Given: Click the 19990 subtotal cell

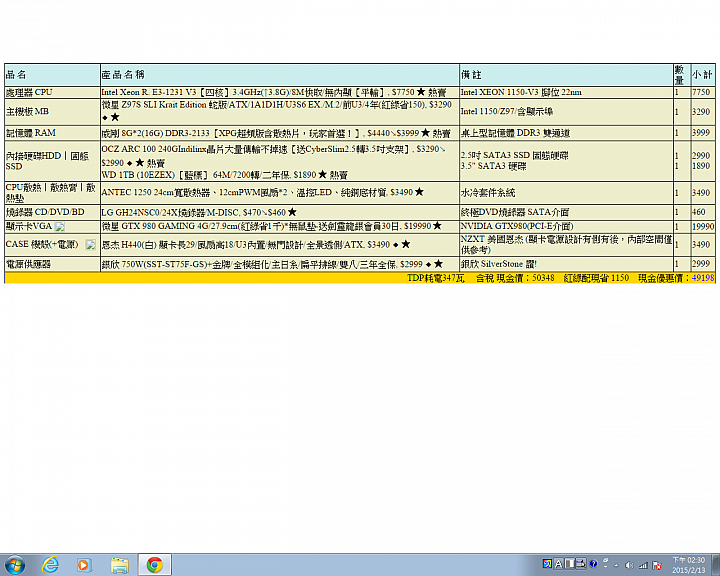Looking at the screenshot, I should [703, 226].
